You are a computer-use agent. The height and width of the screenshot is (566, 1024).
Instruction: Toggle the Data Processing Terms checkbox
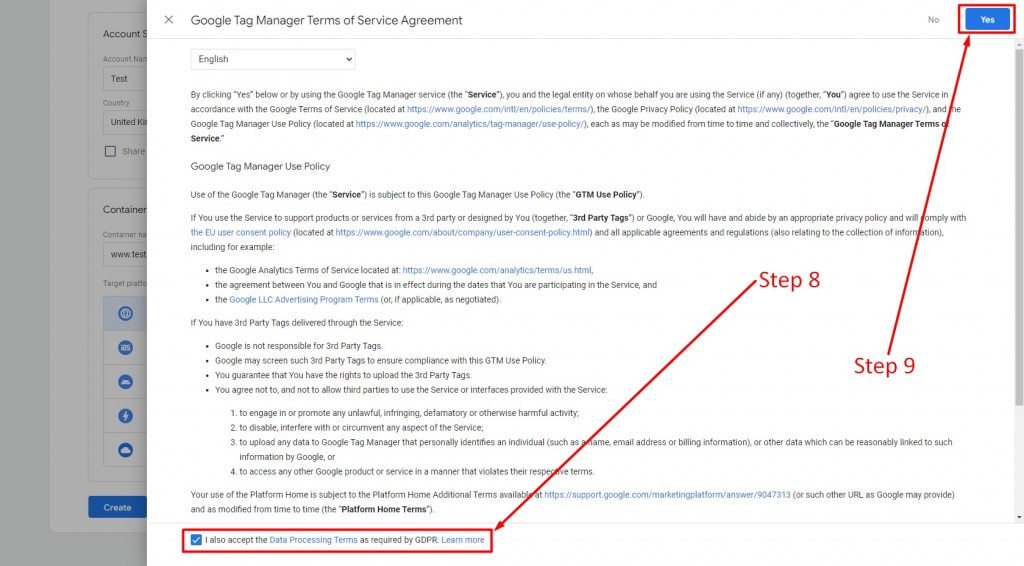coord(196,540)
